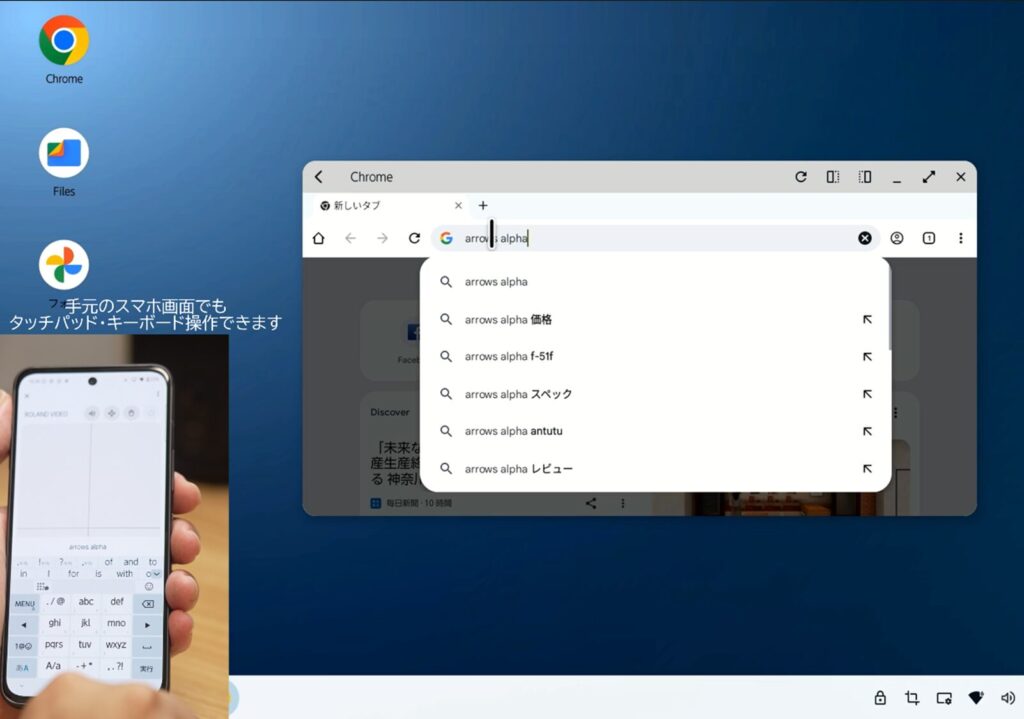Open more options for the 毎日新聞 article

click(623, 503)
